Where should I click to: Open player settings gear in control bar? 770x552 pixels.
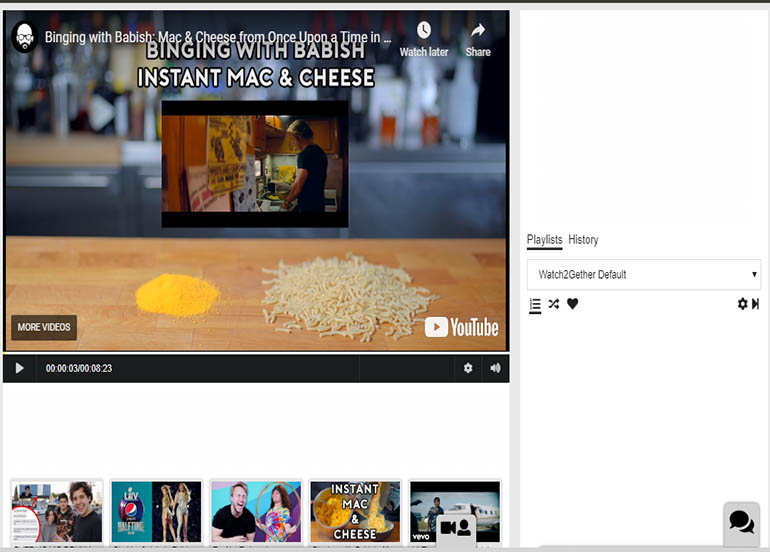coord(468,368)
